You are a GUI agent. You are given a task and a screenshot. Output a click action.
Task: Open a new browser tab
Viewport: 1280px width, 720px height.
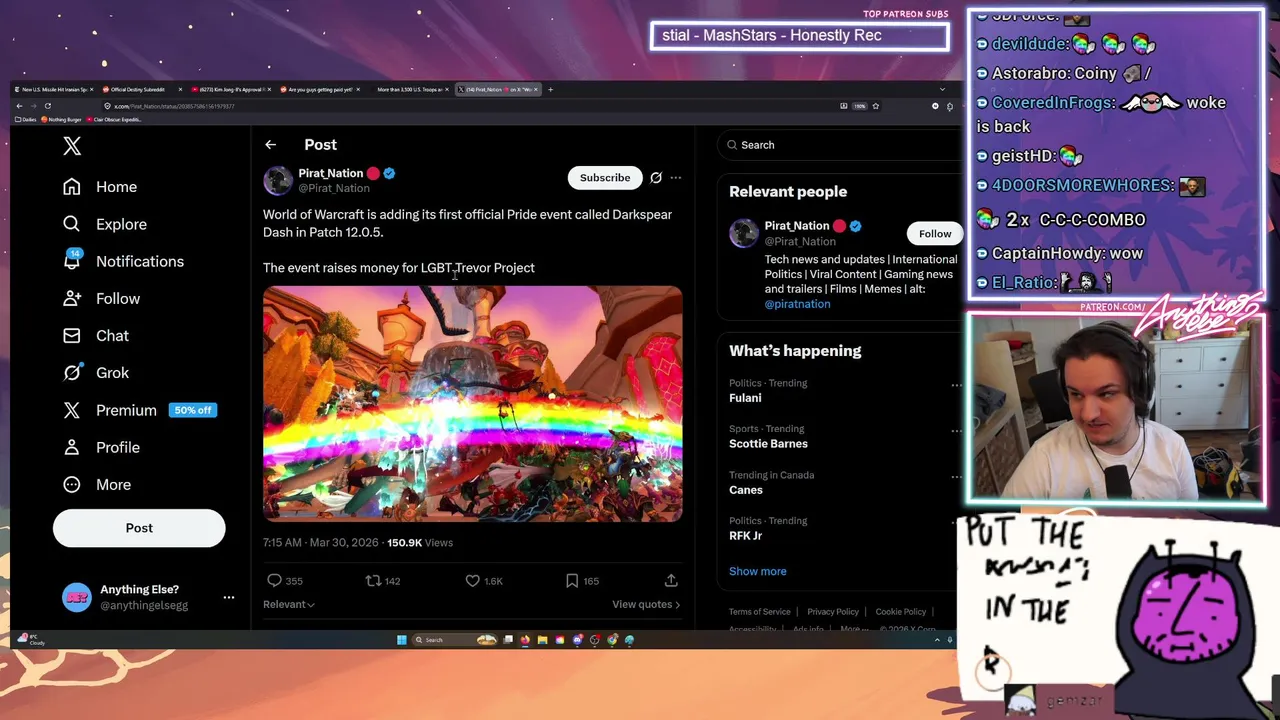(550, 90)
